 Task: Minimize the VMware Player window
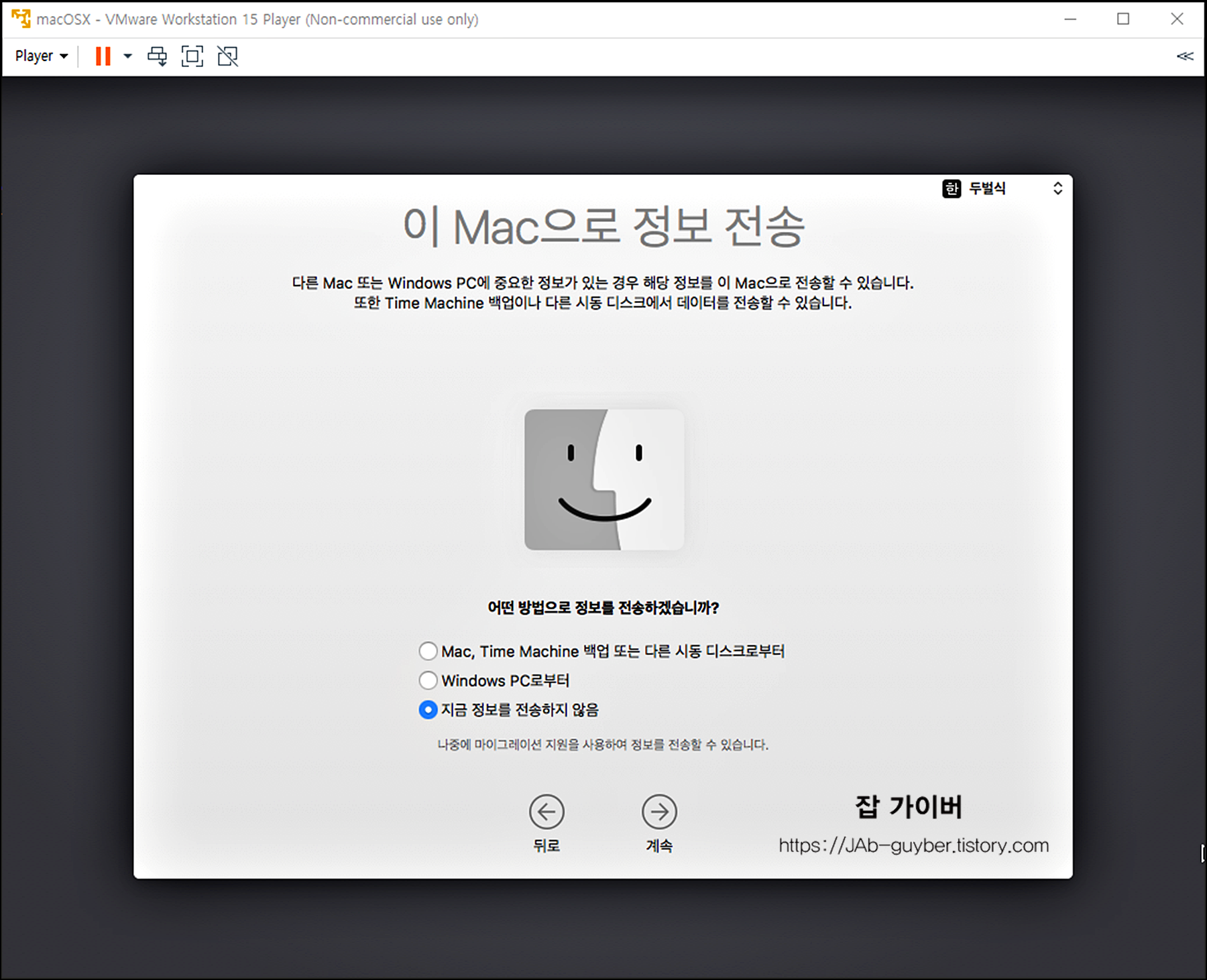(x=1070, y=19)
